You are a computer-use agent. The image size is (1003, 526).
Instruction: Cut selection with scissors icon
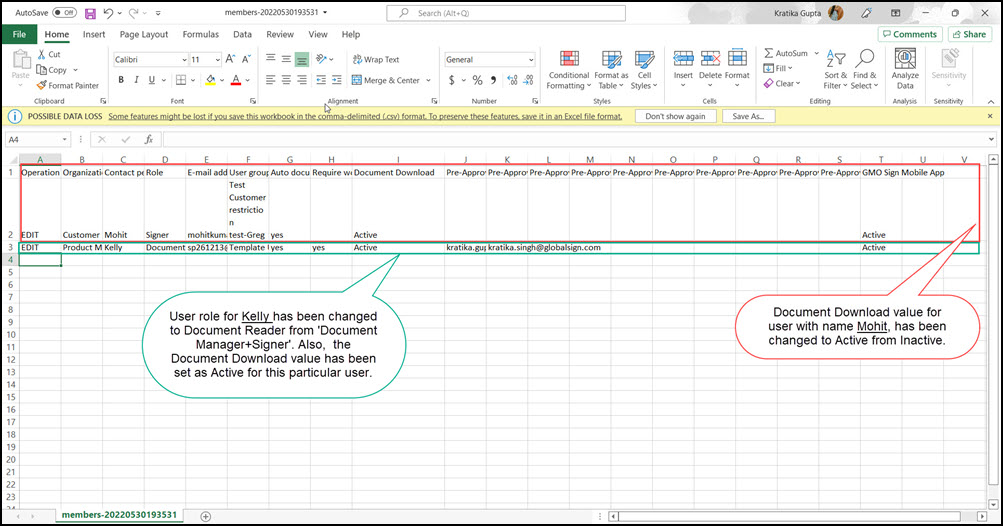coord(42,54)
